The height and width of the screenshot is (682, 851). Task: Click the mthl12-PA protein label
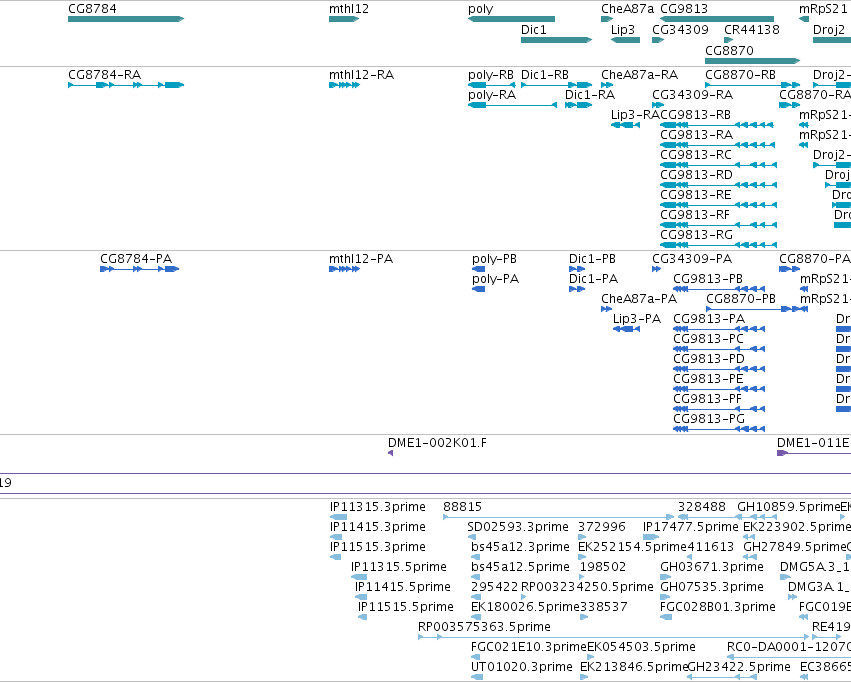361,259
